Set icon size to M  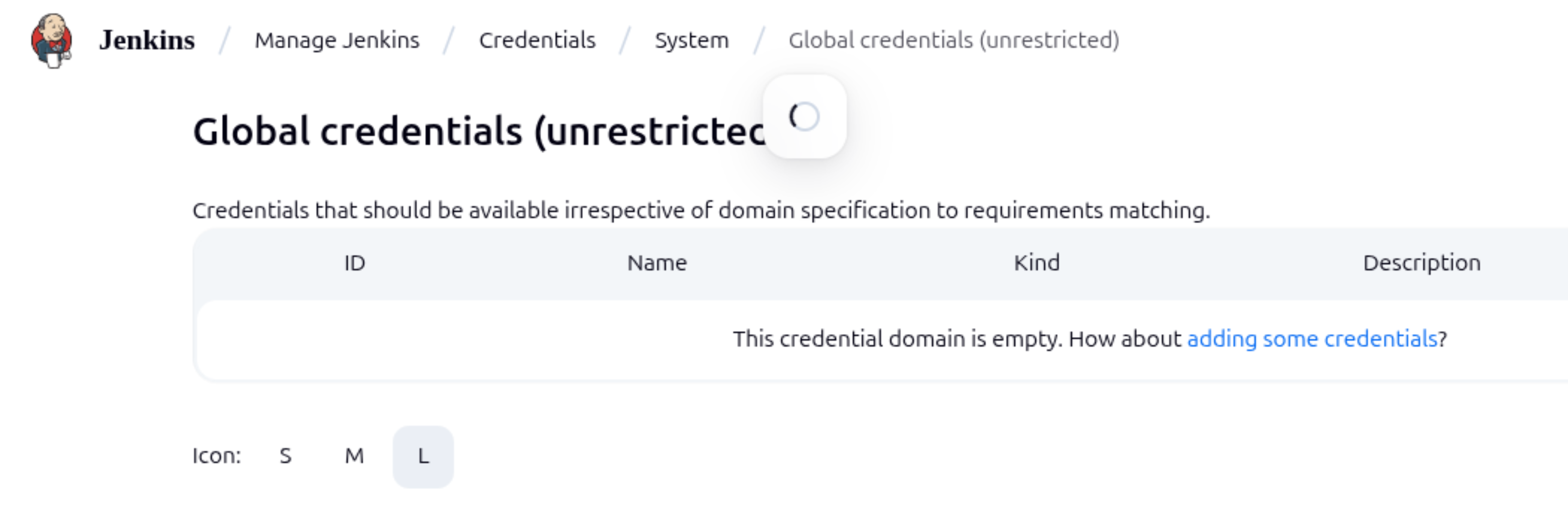point(354,457)
